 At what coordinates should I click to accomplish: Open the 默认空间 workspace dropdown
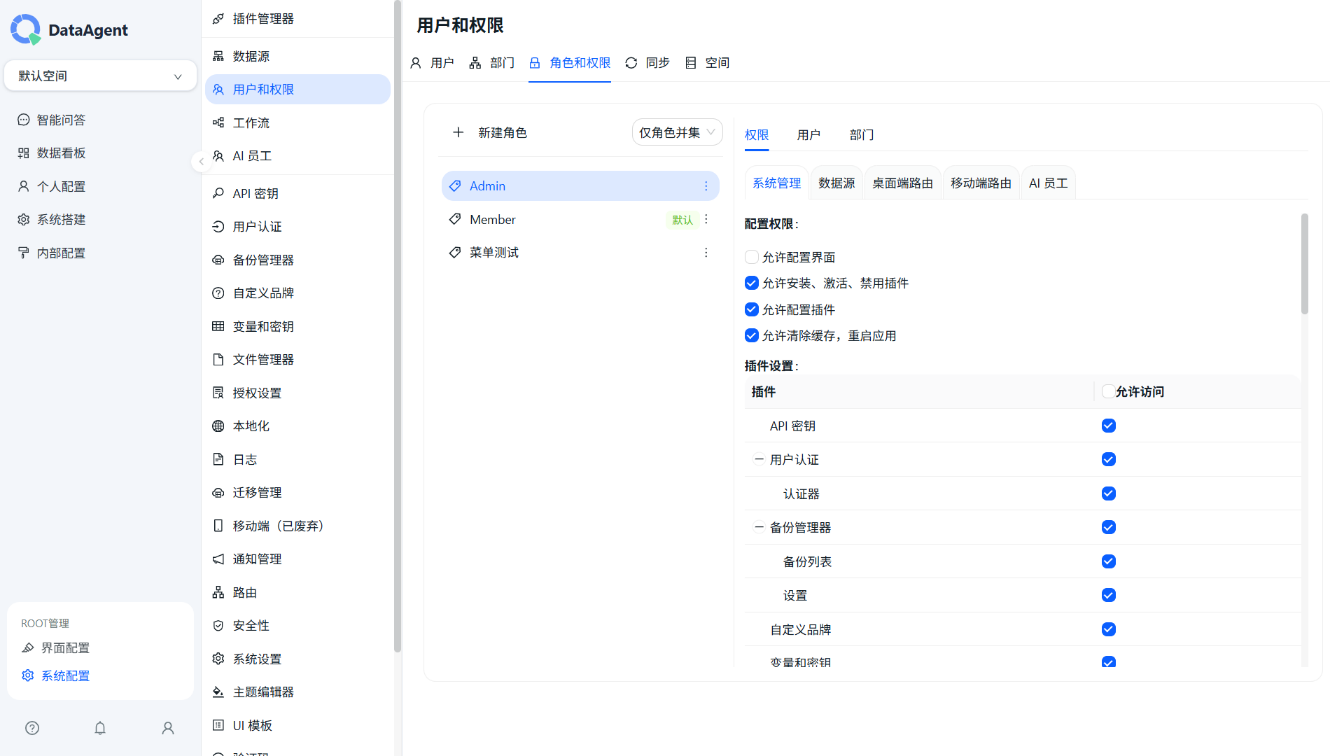(x=100, y=76)
